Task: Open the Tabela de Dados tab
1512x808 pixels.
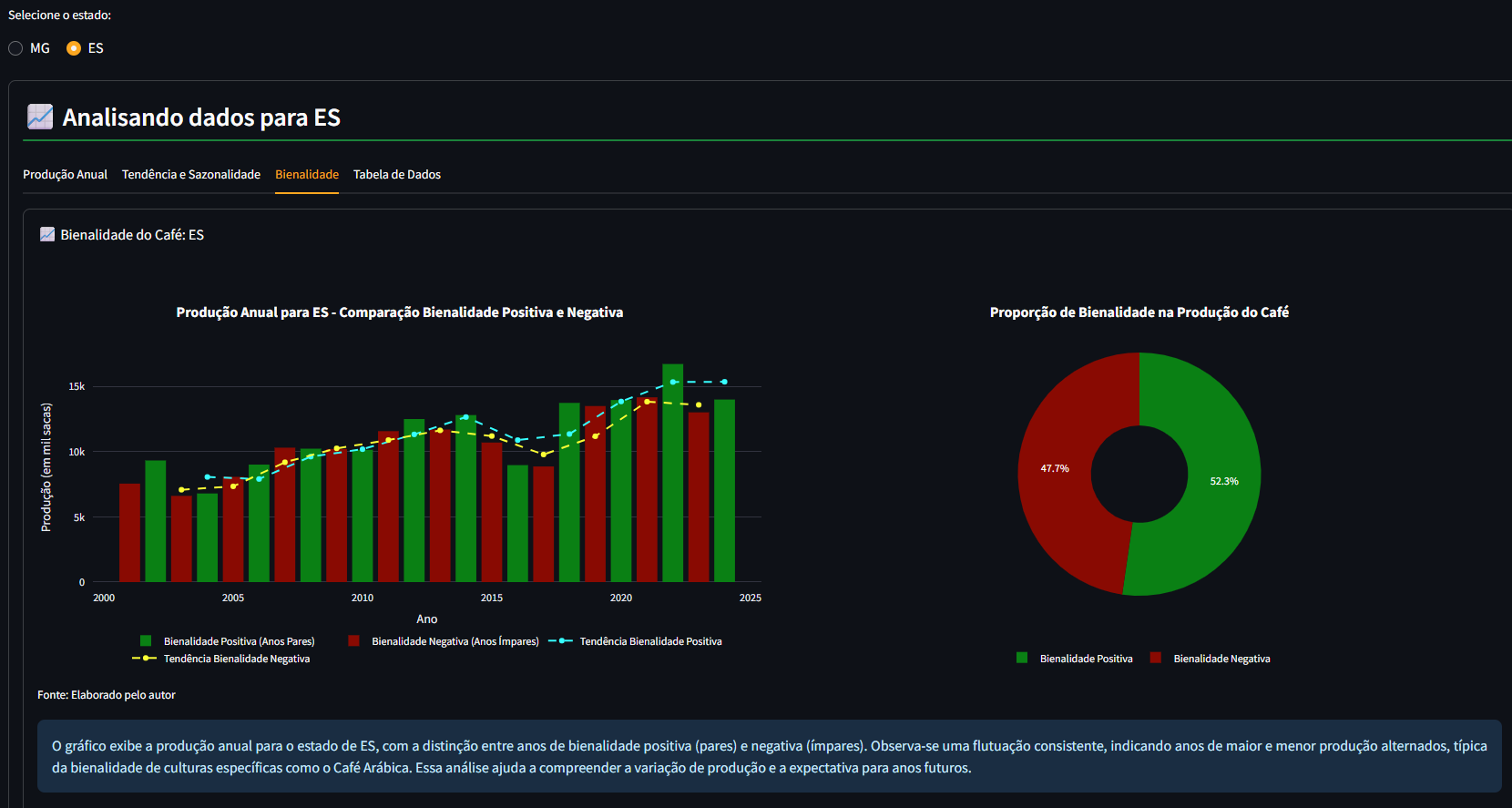Action: coord(397,174)
